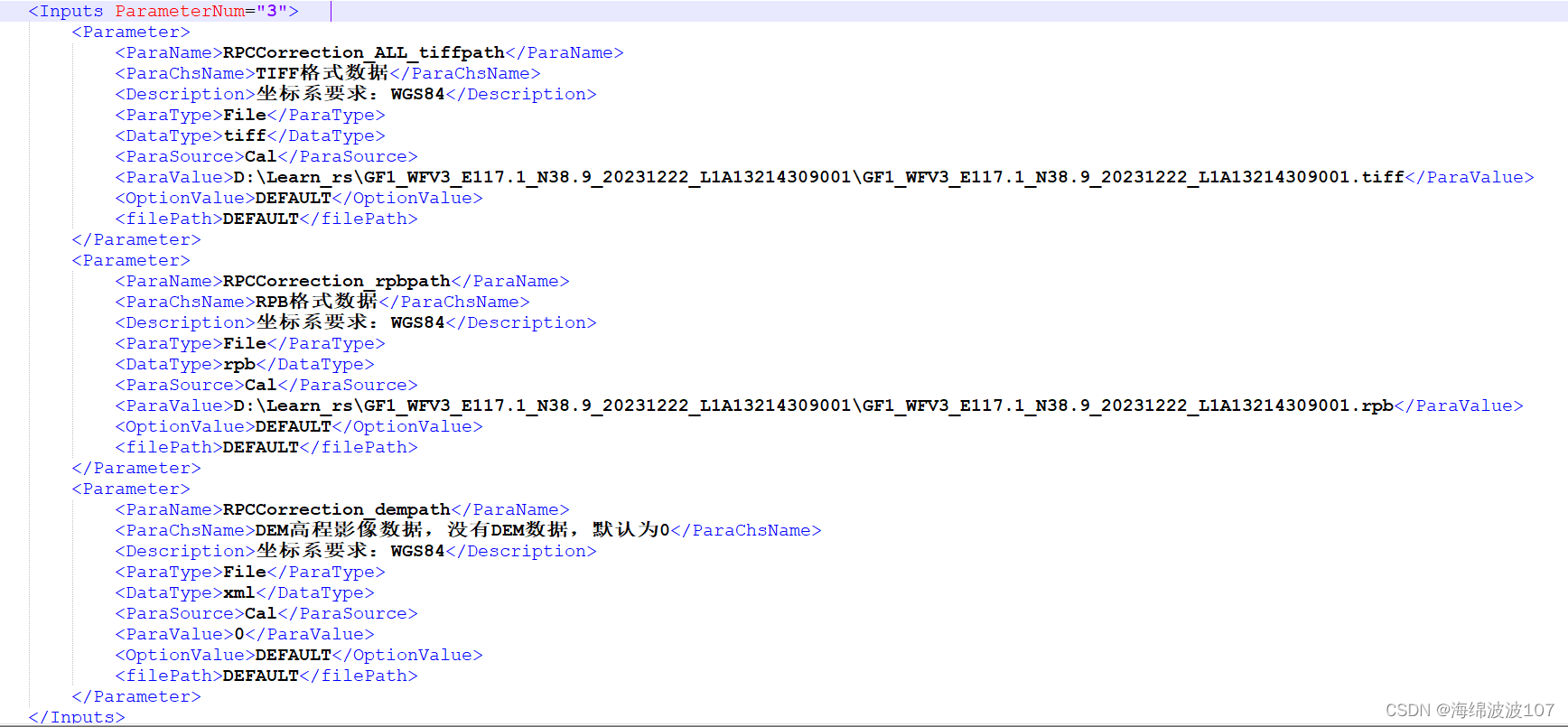Click the rpb value in the DataType tag
The image size is (1568, 727).
[239, 364]
